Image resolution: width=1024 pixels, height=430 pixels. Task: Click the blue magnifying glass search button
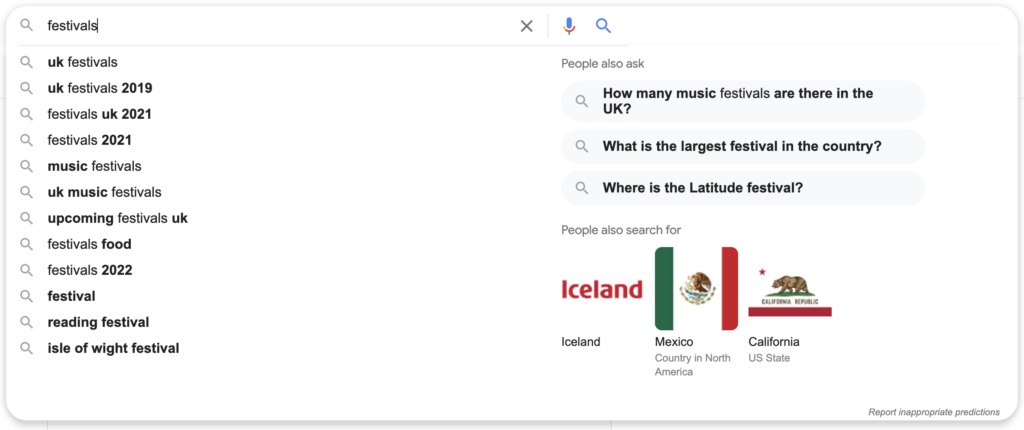[x=603, y=26]
